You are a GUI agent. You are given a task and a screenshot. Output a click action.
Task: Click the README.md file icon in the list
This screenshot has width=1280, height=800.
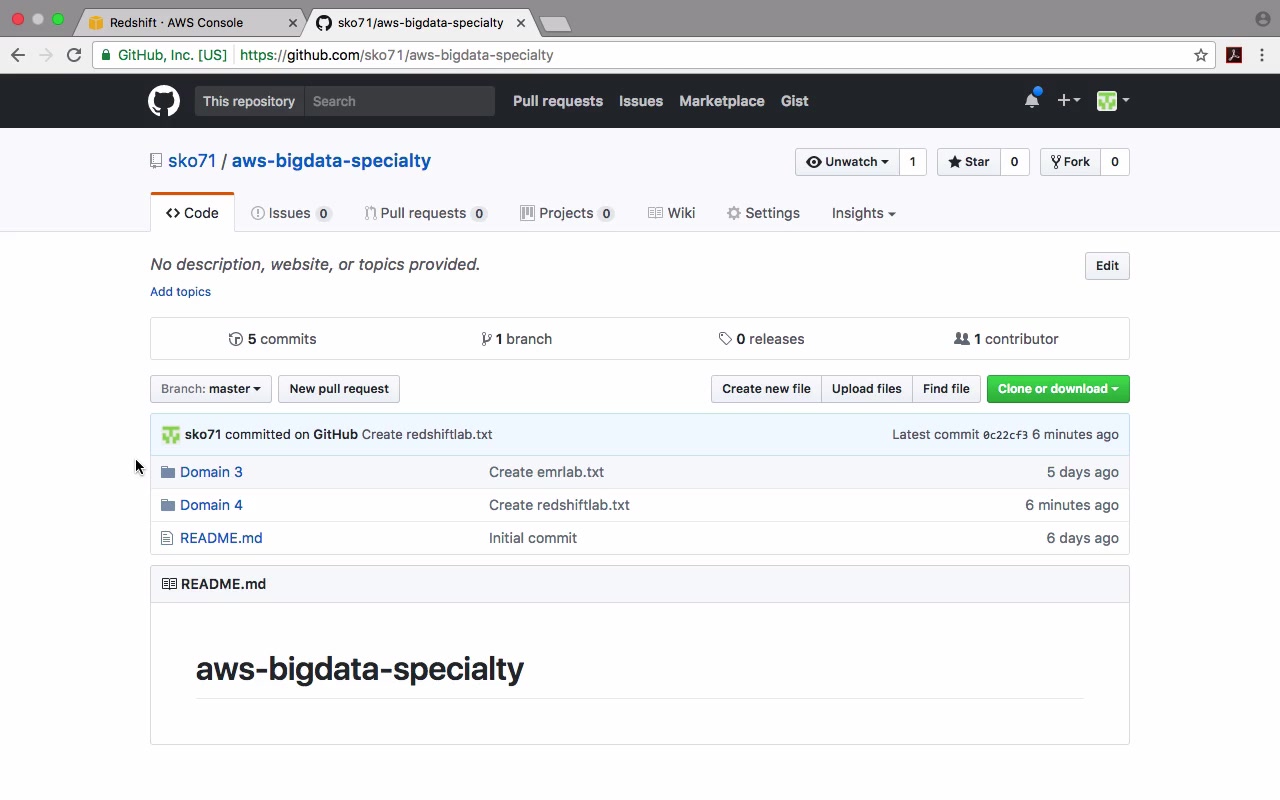coord(167,538)
